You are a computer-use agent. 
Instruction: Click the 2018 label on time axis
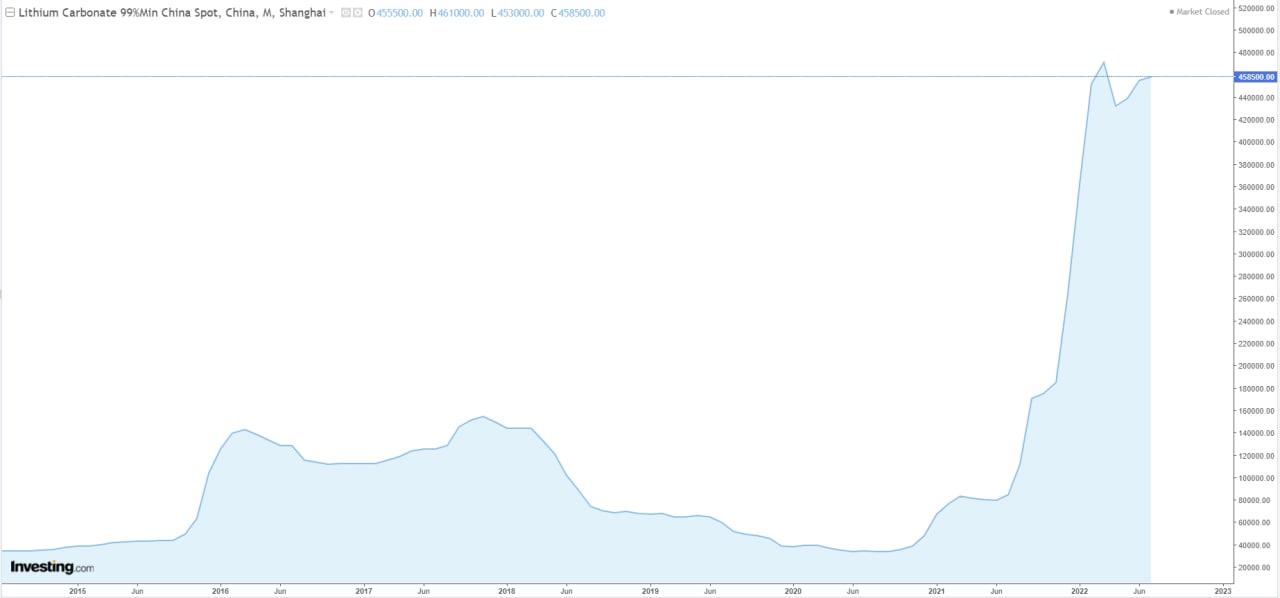507,591
